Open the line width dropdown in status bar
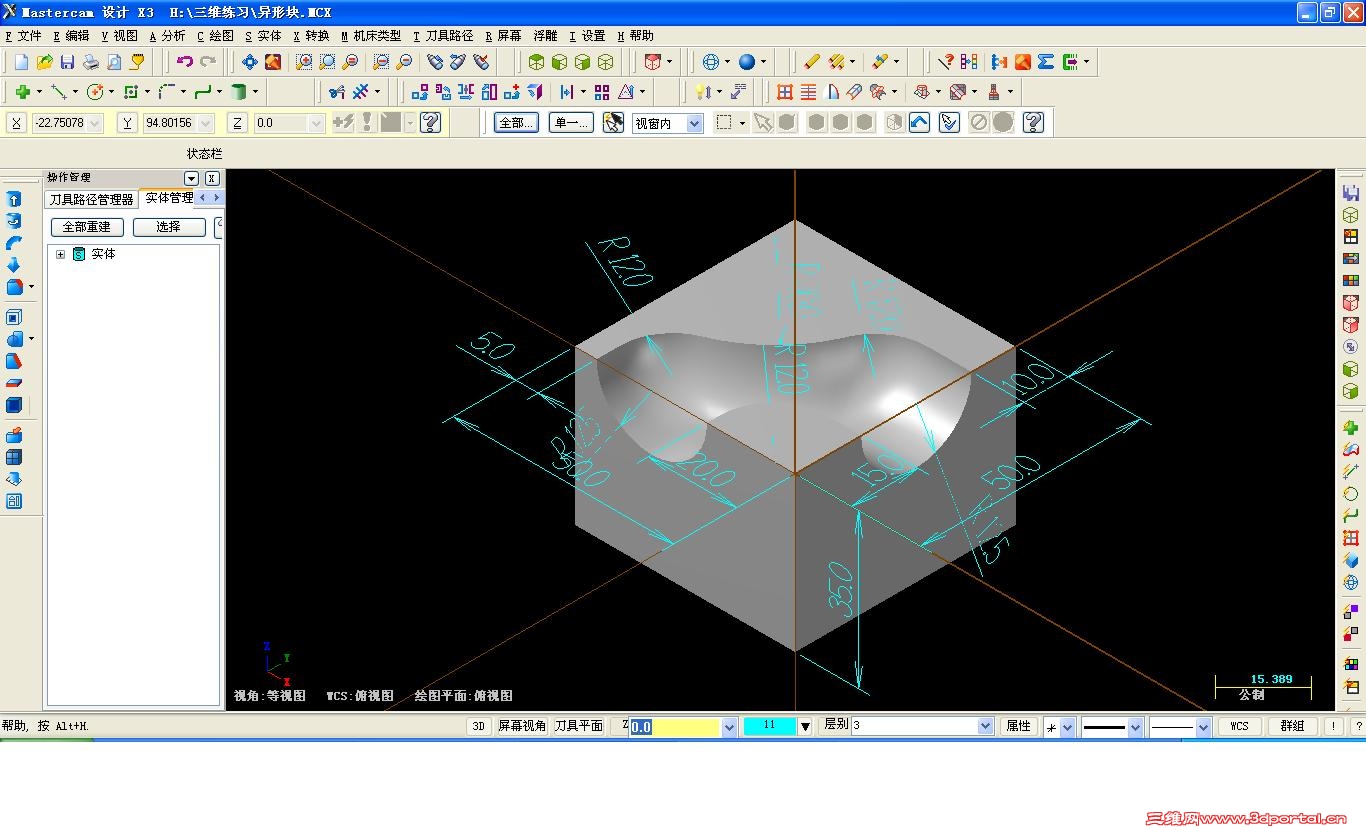The height and width of the screenshot is (832, 1366). [1203, 726]
